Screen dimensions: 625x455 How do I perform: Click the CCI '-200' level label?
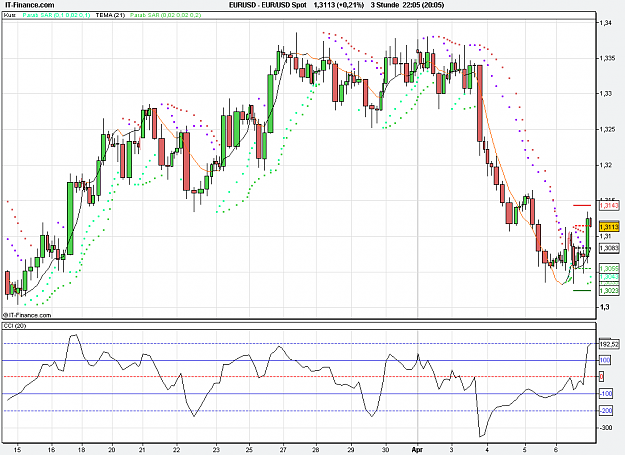pyautogui.click(x=606, y=410)
